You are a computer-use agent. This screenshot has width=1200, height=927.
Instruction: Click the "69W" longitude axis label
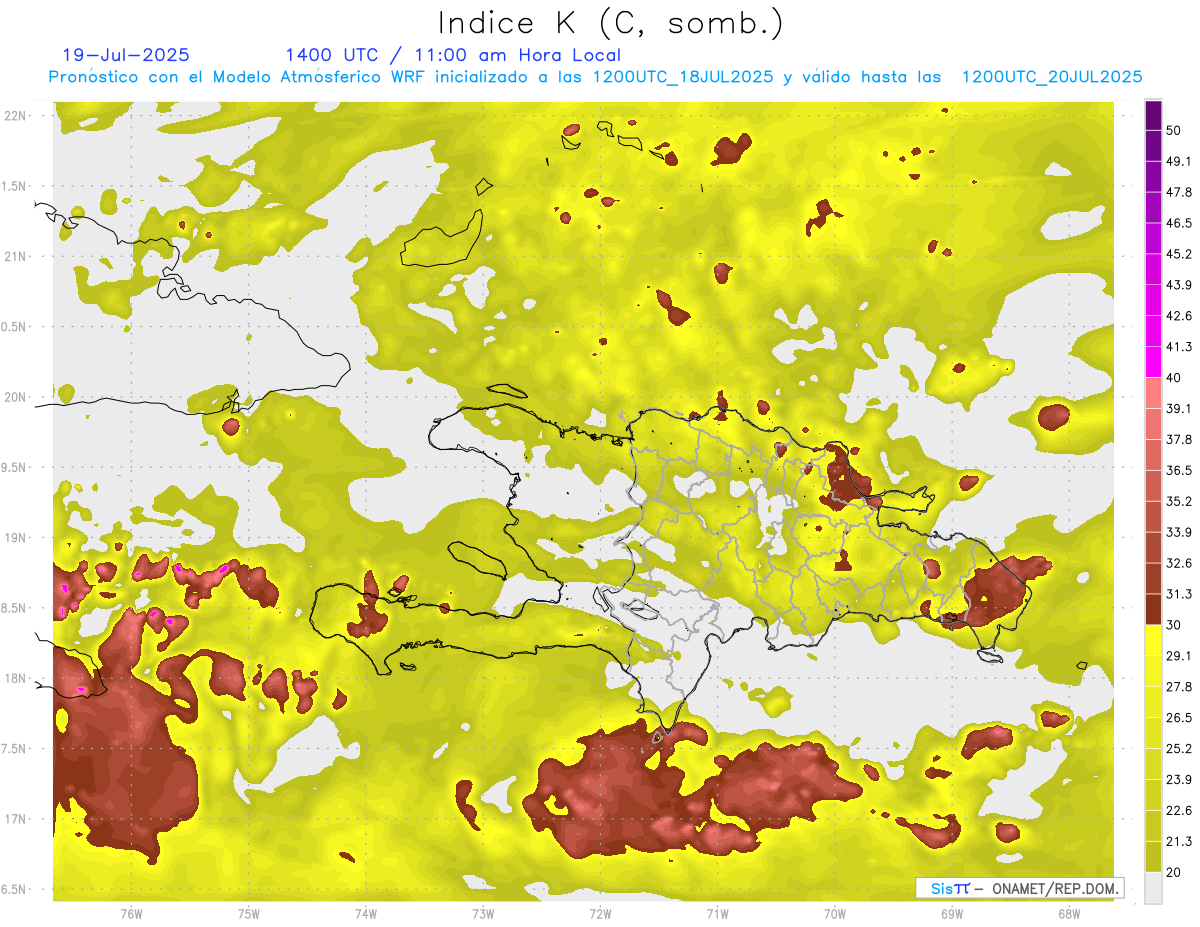[x=952, y=914]
